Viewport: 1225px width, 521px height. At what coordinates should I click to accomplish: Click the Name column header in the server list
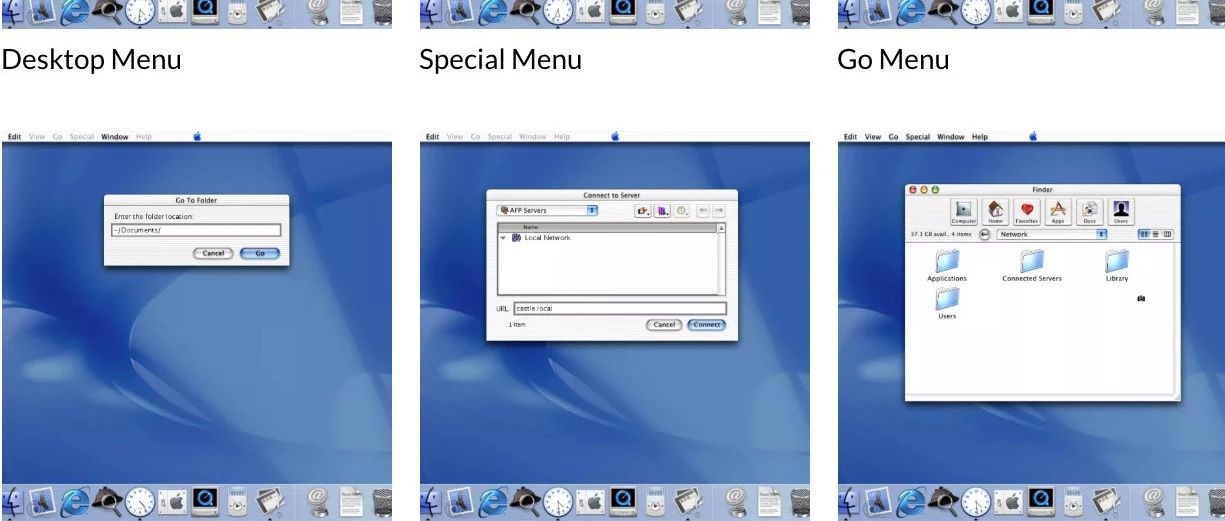(607, 228)
